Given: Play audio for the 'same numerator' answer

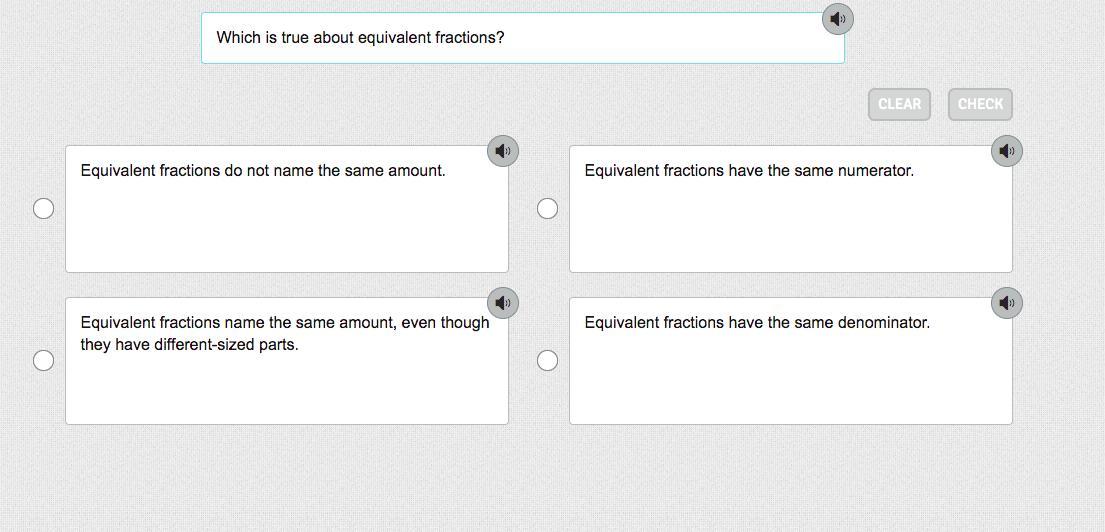Looking at the screenshot, I should 1007,151.
